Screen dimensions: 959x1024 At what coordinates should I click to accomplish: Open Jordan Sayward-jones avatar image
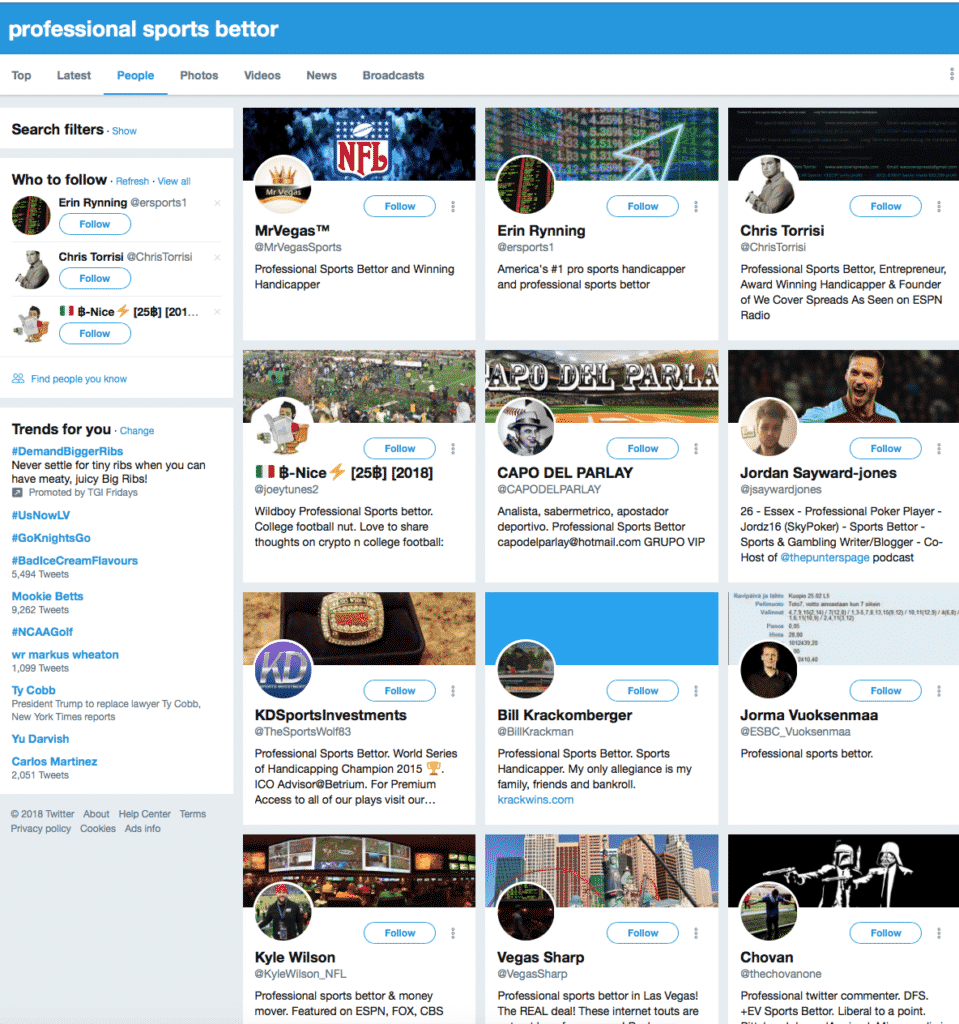click(x=769, y=427)
